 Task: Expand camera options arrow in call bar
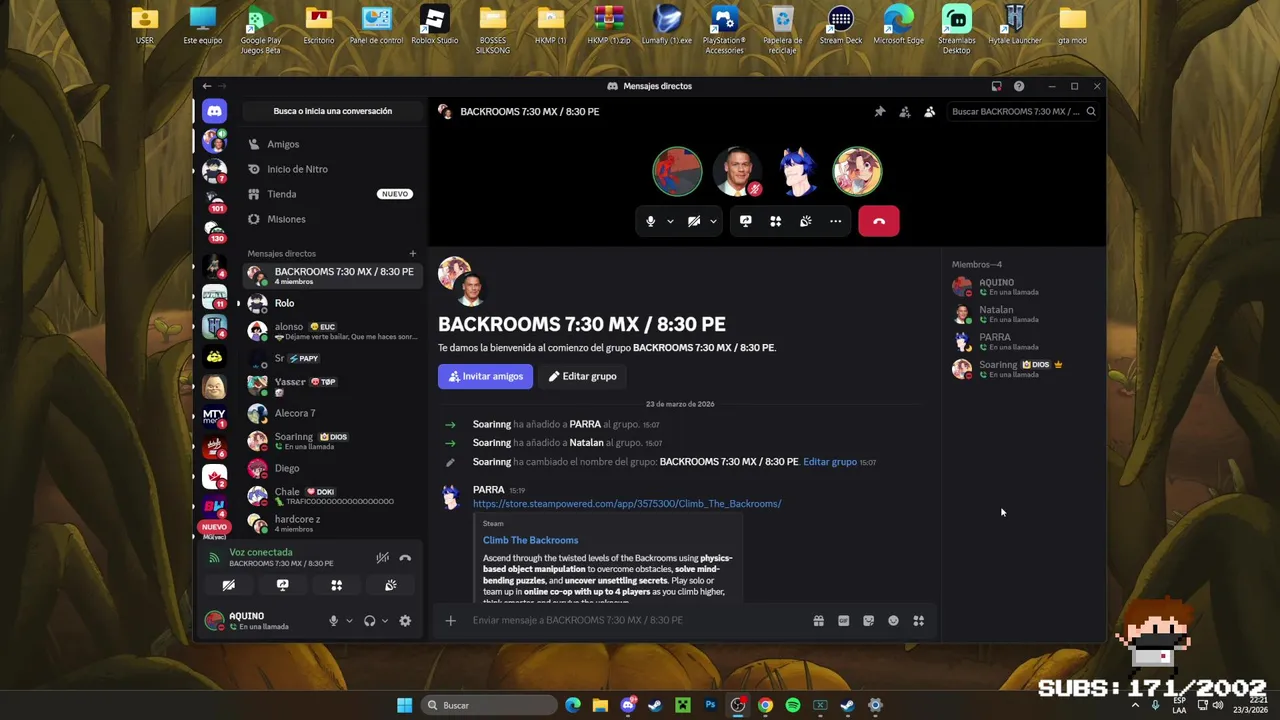pos(713,221)
